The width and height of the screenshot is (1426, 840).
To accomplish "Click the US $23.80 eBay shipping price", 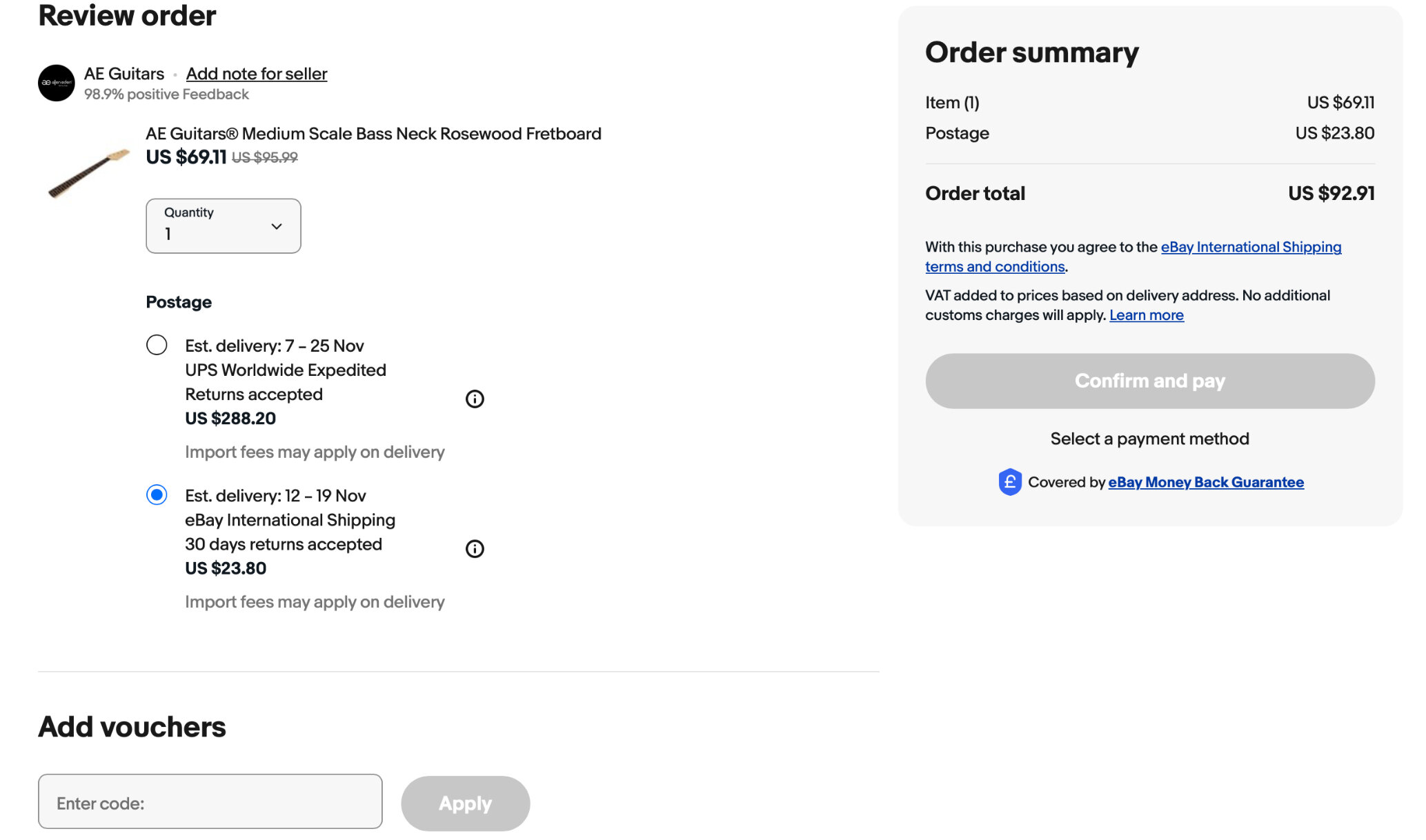I will coord(226,568).
